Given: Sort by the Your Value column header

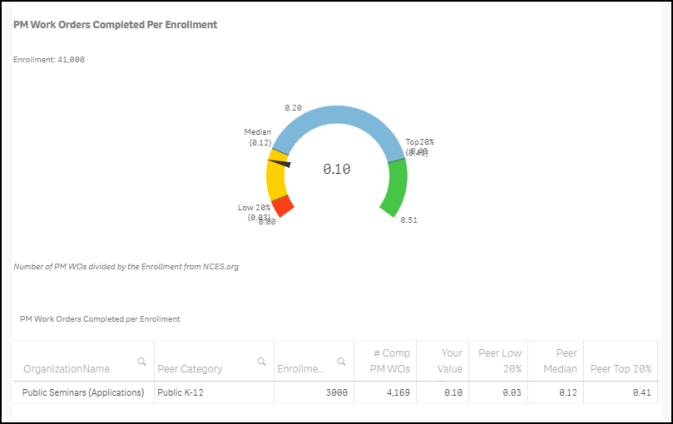Looking at the screenshot, I should coord(450,361).
